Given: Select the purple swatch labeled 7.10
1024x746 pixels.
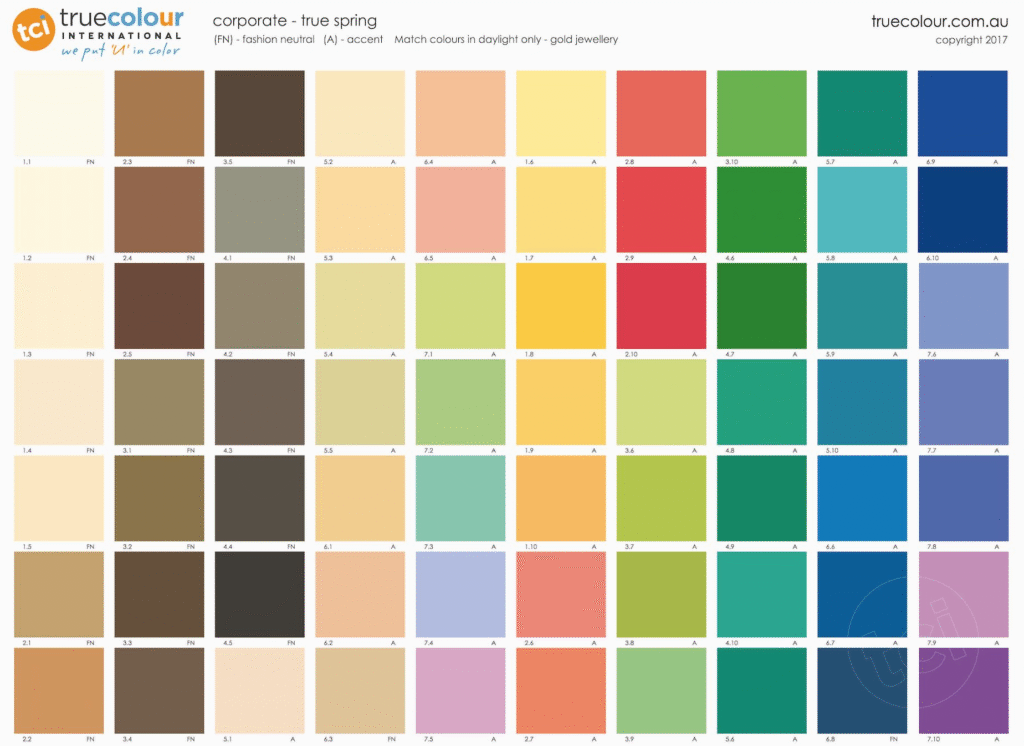Looking at the screenshot, I should click(962, 690).
